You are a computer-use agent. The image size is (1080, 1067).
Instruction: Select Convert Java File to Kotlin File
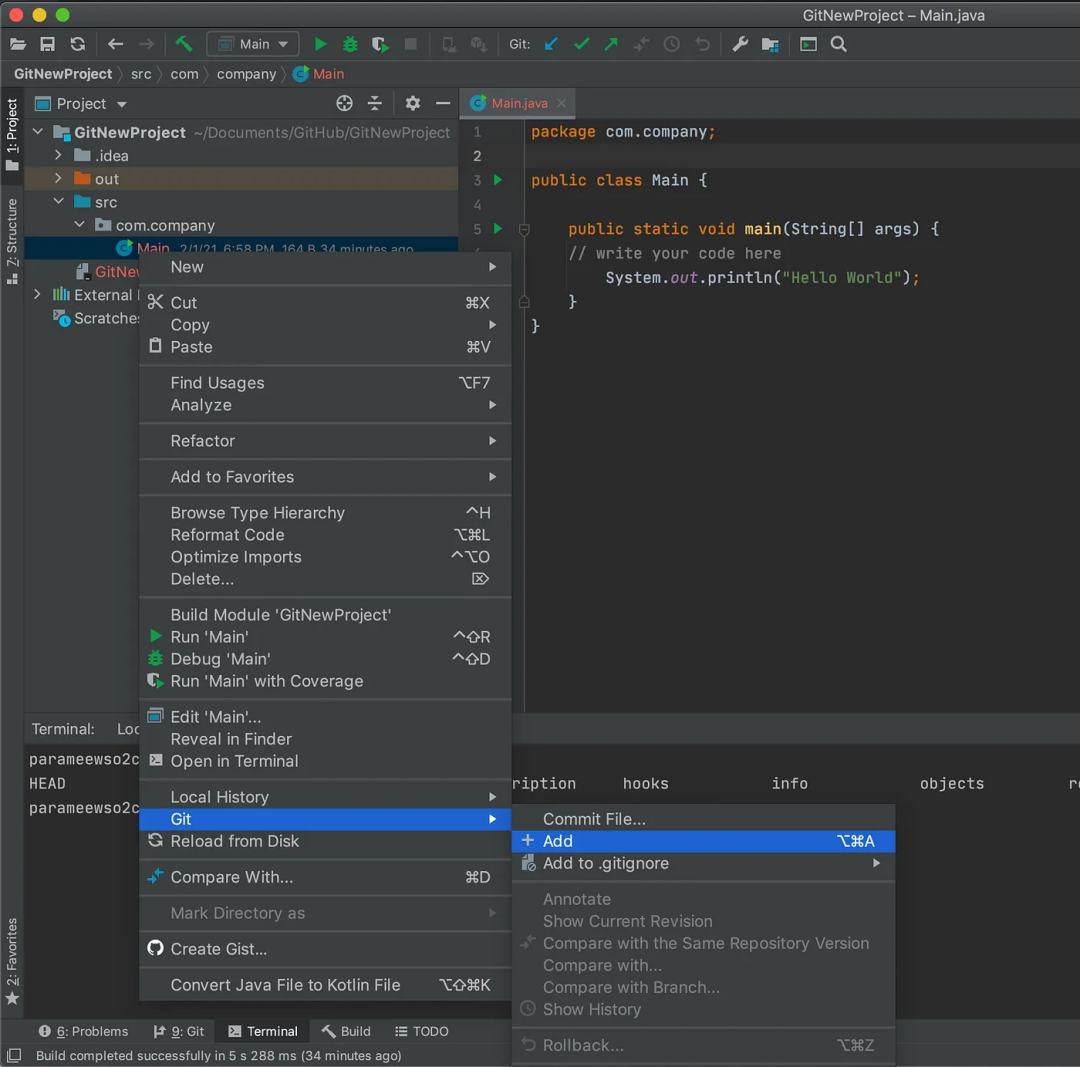(325, 985)
